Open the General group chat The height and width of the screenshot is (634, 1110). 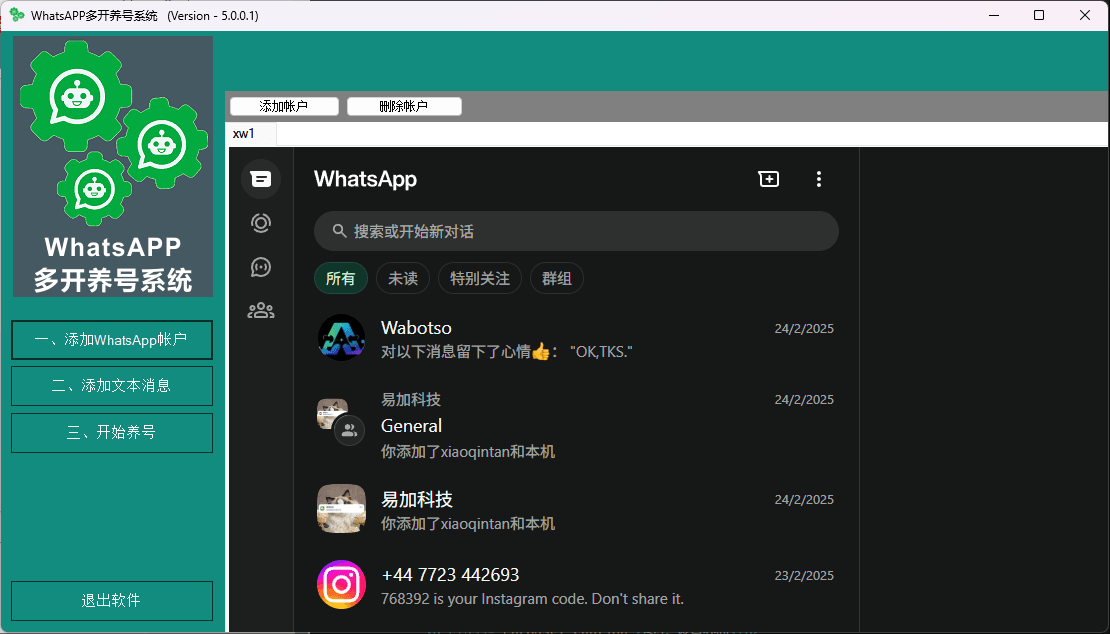[576, 425]
